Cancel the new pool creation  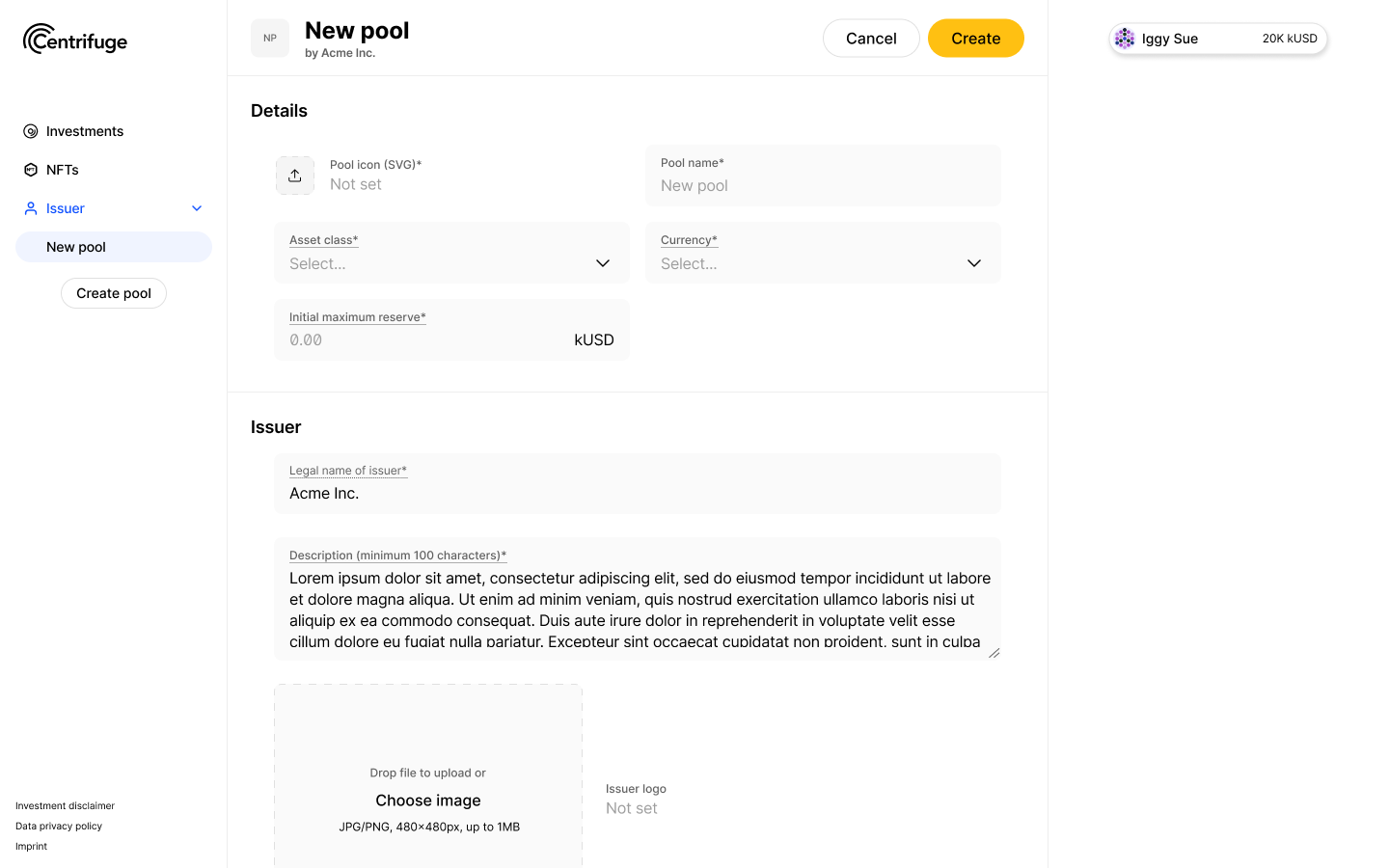870,38
